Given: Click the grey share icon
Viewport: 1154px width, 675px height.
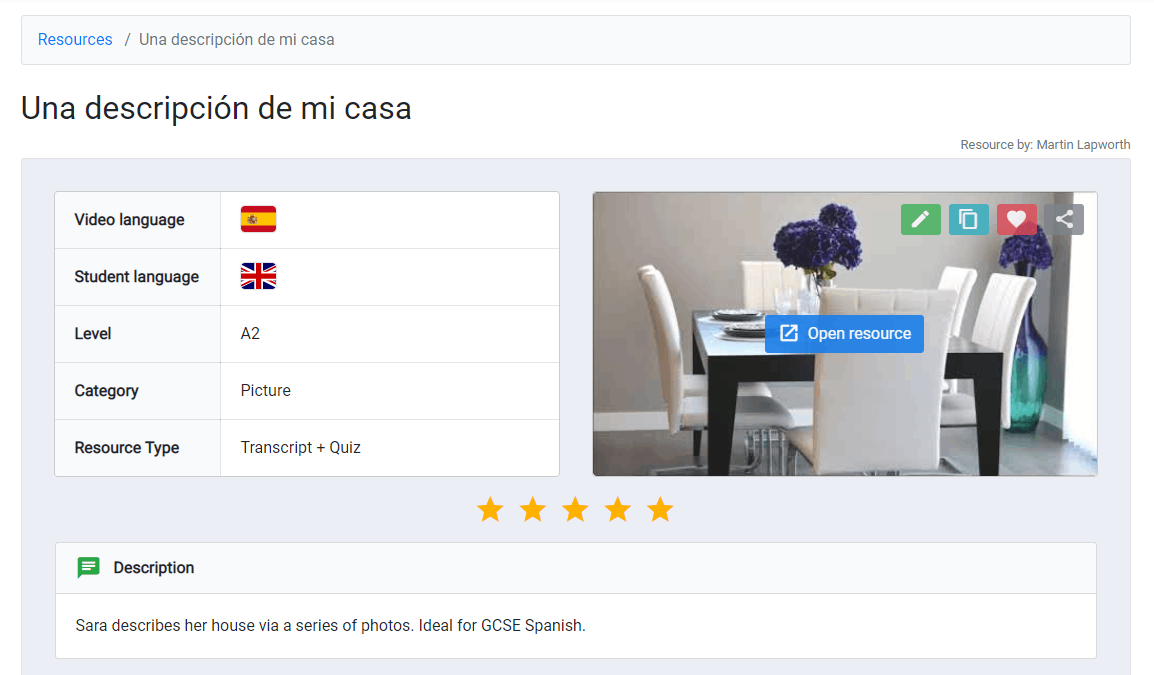Looking at the screenshot, I should [x=1064, y=219].
